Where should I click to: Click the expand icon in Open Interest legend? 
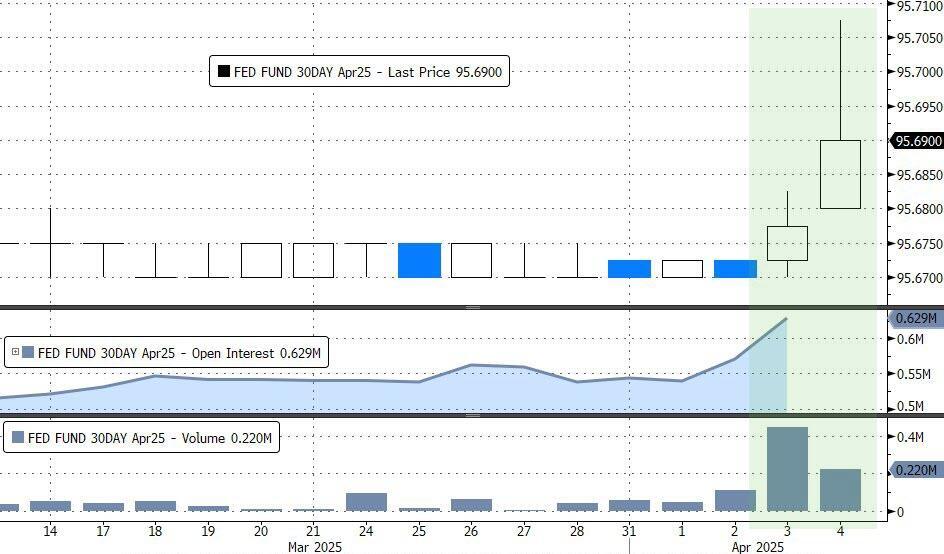(x=14, y=352)
